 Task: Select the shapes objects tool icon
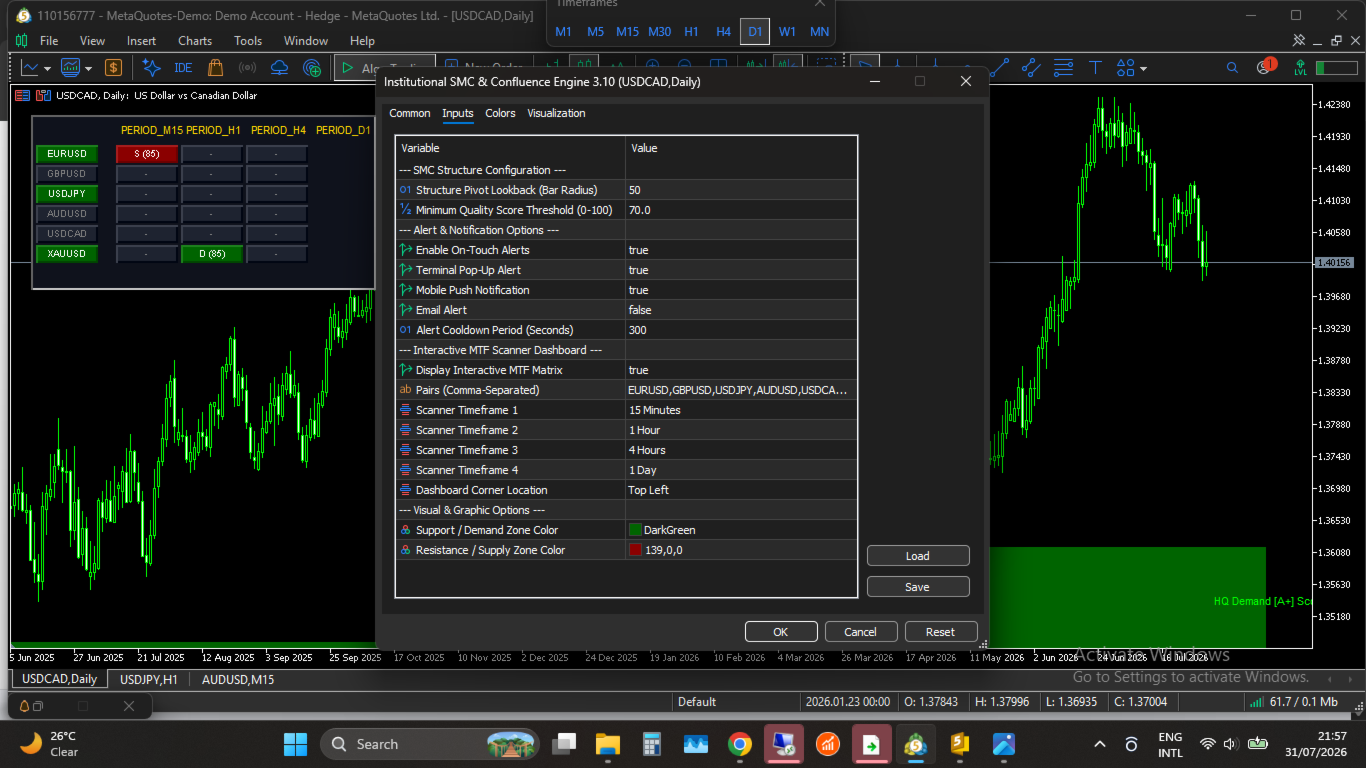(x=1126, y=68)
